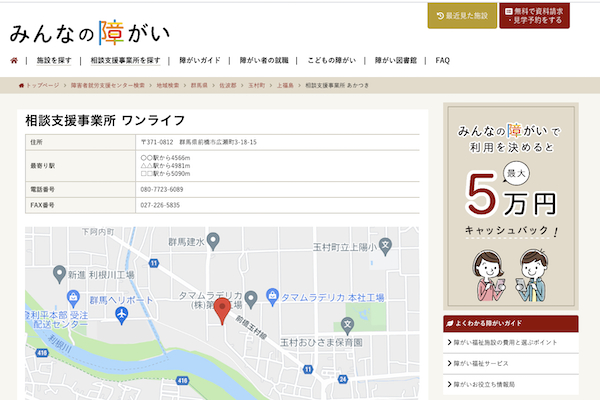This screenshot has width=600, height=400.
Task: Expand 障がい福祉施設の費用と選ぶポイント guide link
Action: [x=510, y=344]
